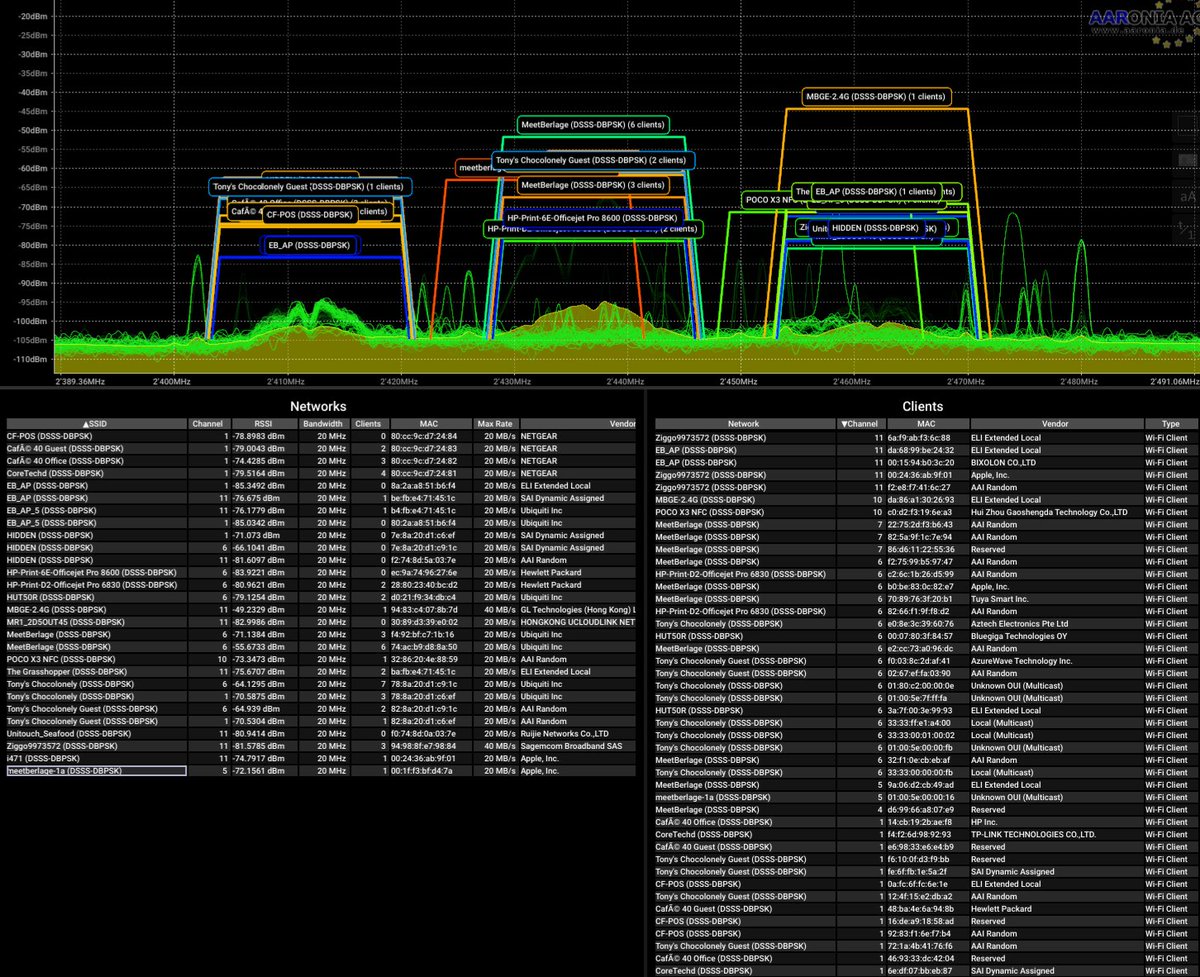This screenshot has height=977, width=1200.
Task: Click the aA font size icon
Action: 1188,195
